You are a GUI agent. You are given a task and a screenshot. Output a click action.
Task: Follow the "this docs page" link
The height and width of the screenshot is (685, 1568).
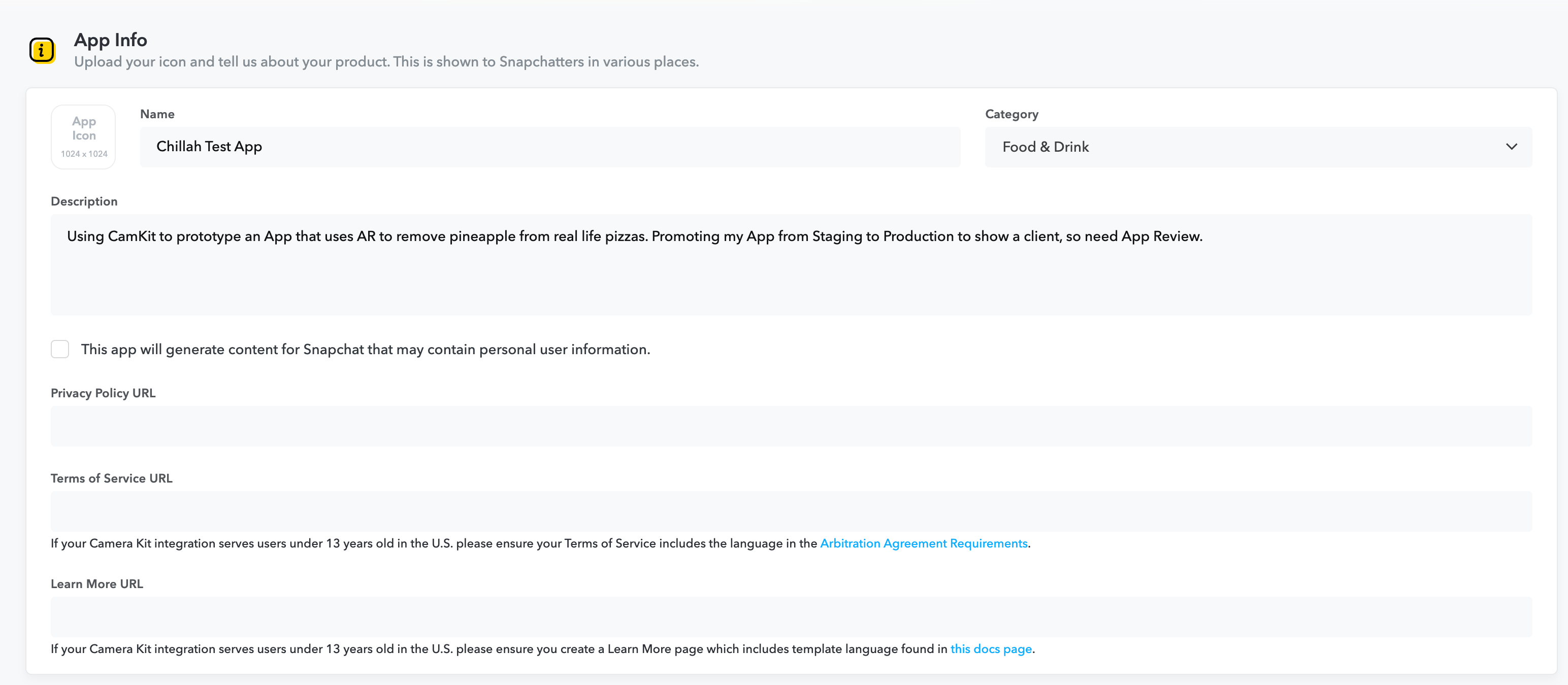click(x=991, y=648)
